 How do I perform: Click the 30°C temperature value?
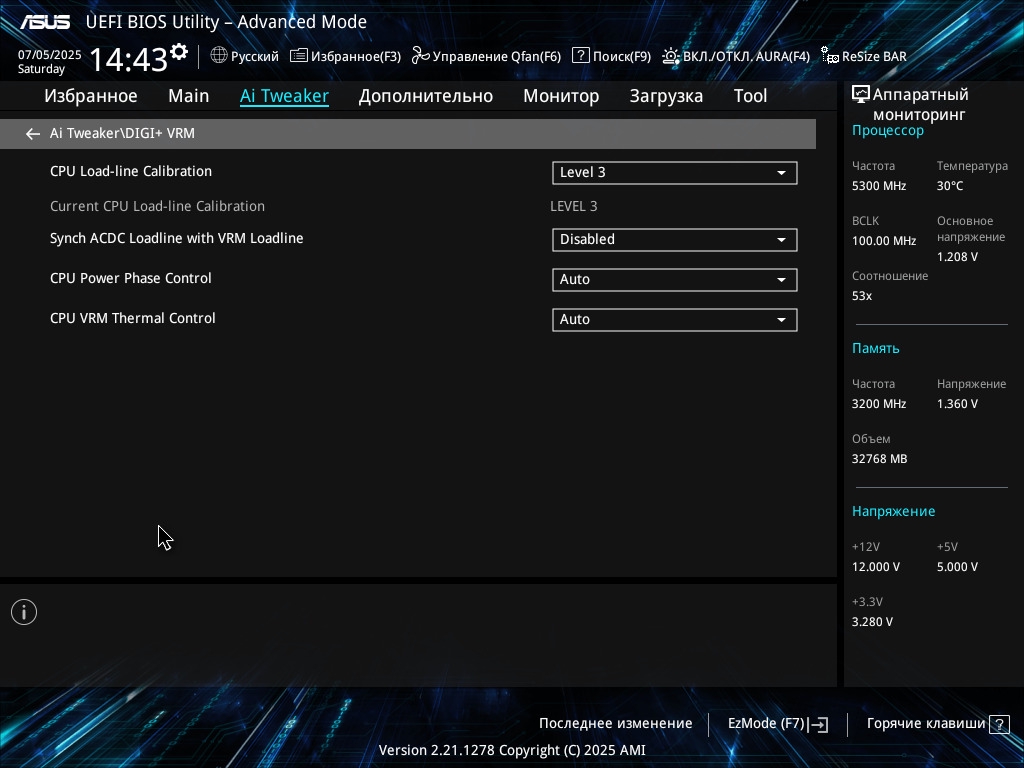point(950,186)
